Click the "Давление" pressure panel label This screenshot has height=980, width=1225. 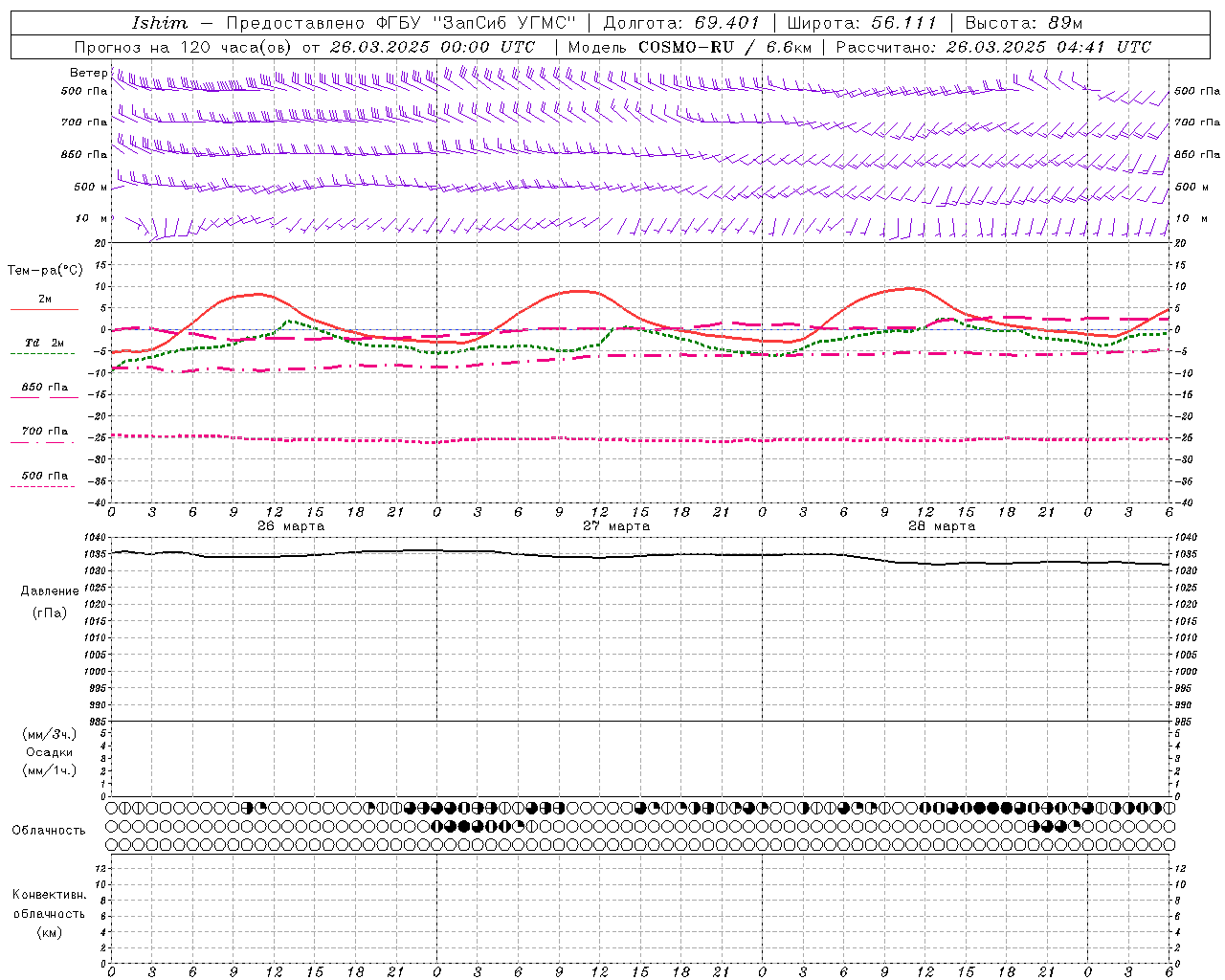[50, 591]
